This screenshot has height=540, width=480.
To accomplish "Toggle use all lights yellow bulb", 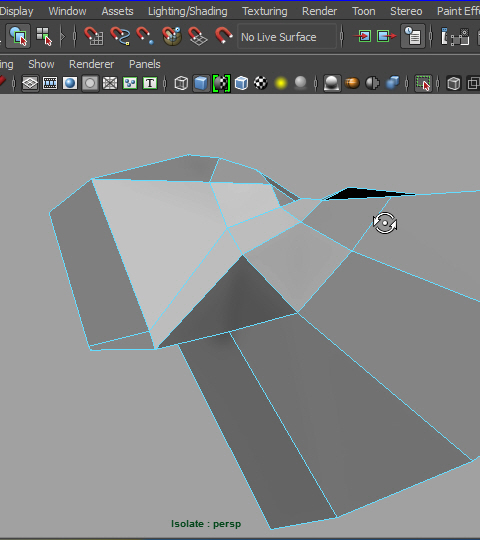I will 281,83.
